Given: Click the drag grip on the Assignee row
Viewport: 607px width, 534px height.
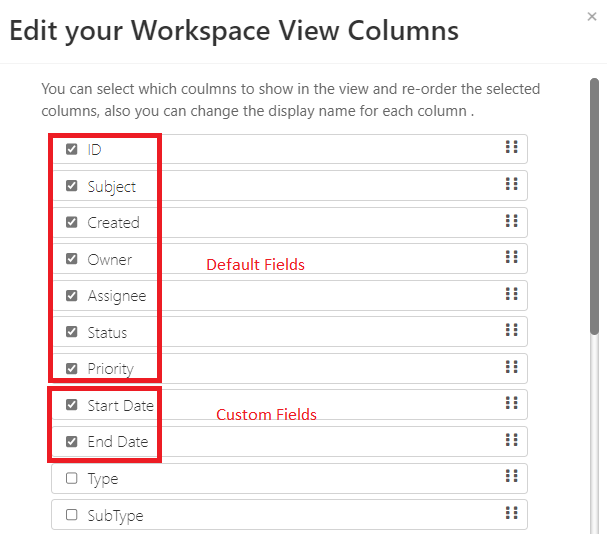Looking at the screenshot, I should 511,294.
